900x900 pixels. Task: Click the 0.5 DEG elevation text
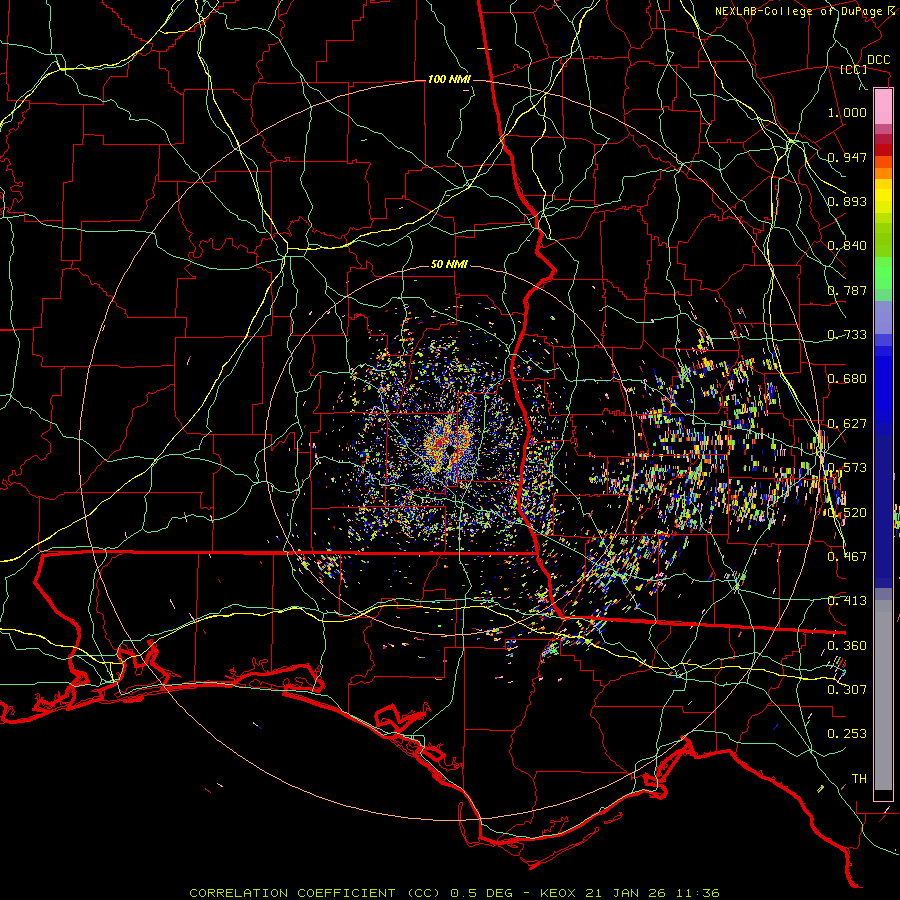click(x=482, y=893)
